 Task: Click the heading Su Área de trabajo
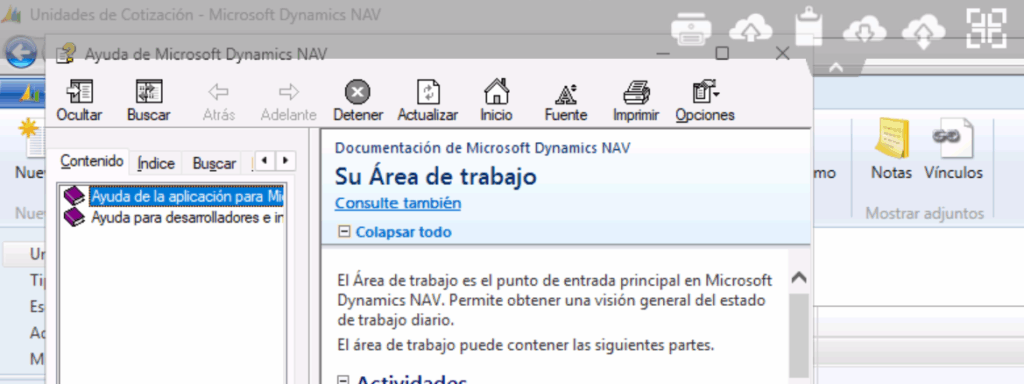coord(436,176)
